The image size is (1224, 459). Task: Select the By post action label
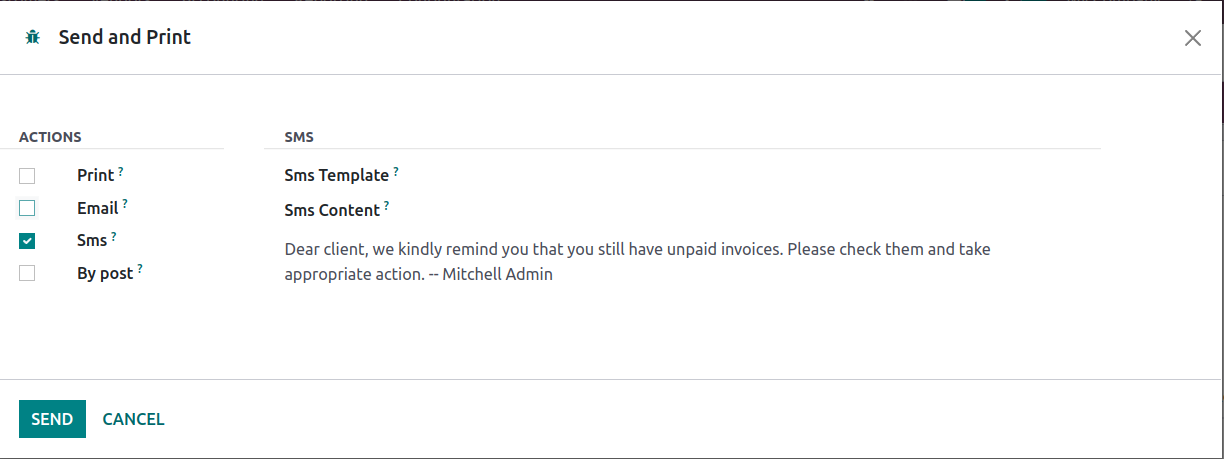(x=105, y=273)
